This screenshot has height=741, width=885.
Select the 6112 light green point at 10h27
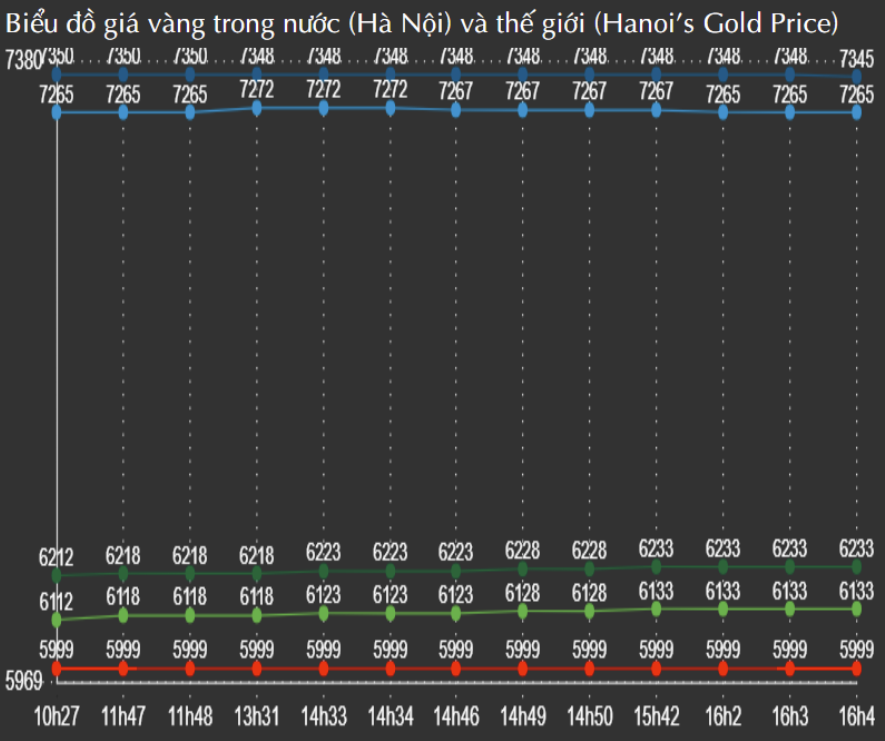click(x=57, y=620)
